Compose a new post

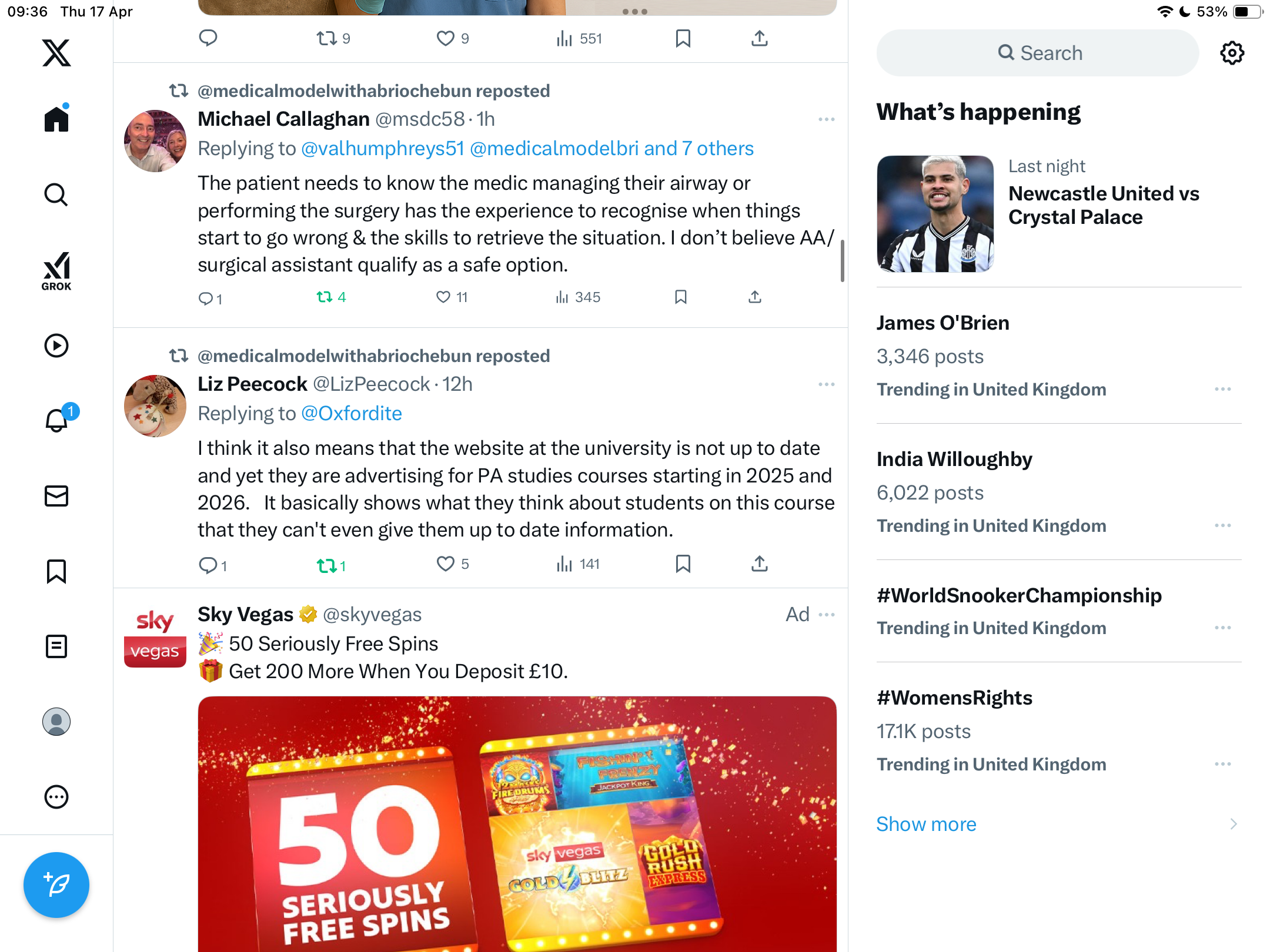[56, 885]
